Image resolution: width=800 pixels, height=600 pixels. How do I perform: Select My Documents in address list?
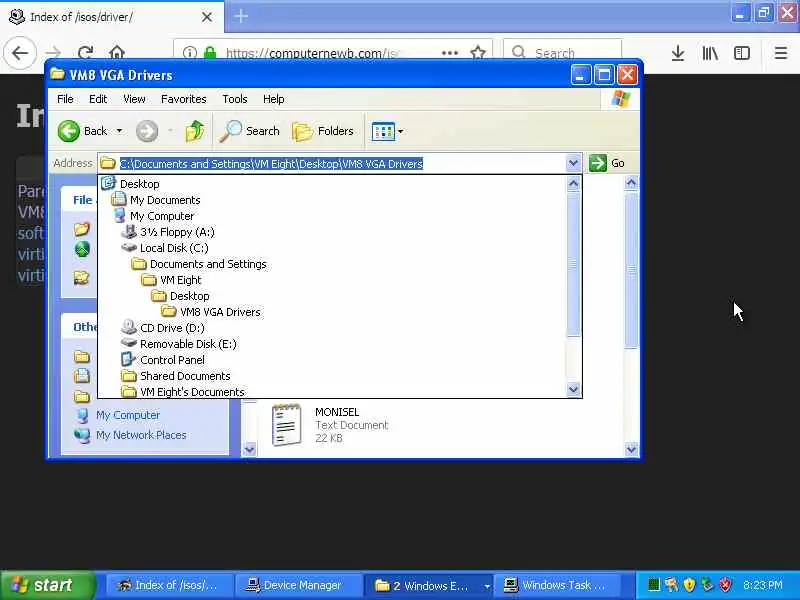pos(165,200)
